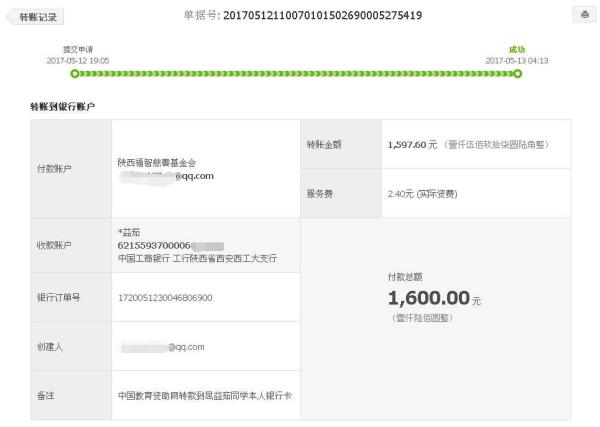Click the green progress bar line

296,73
